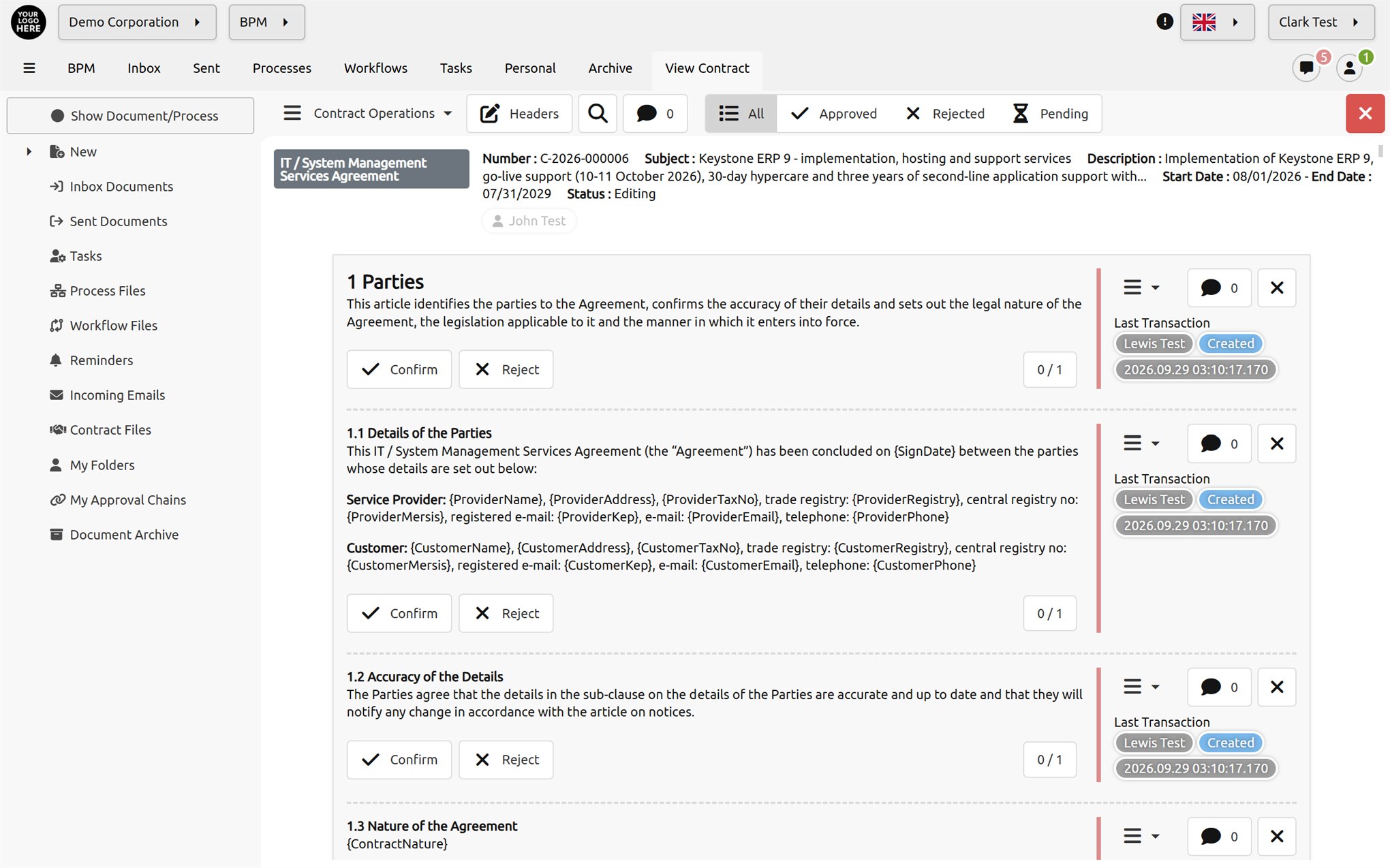
Task: Toggle Show Document/Process
Action: coord(130,116)
